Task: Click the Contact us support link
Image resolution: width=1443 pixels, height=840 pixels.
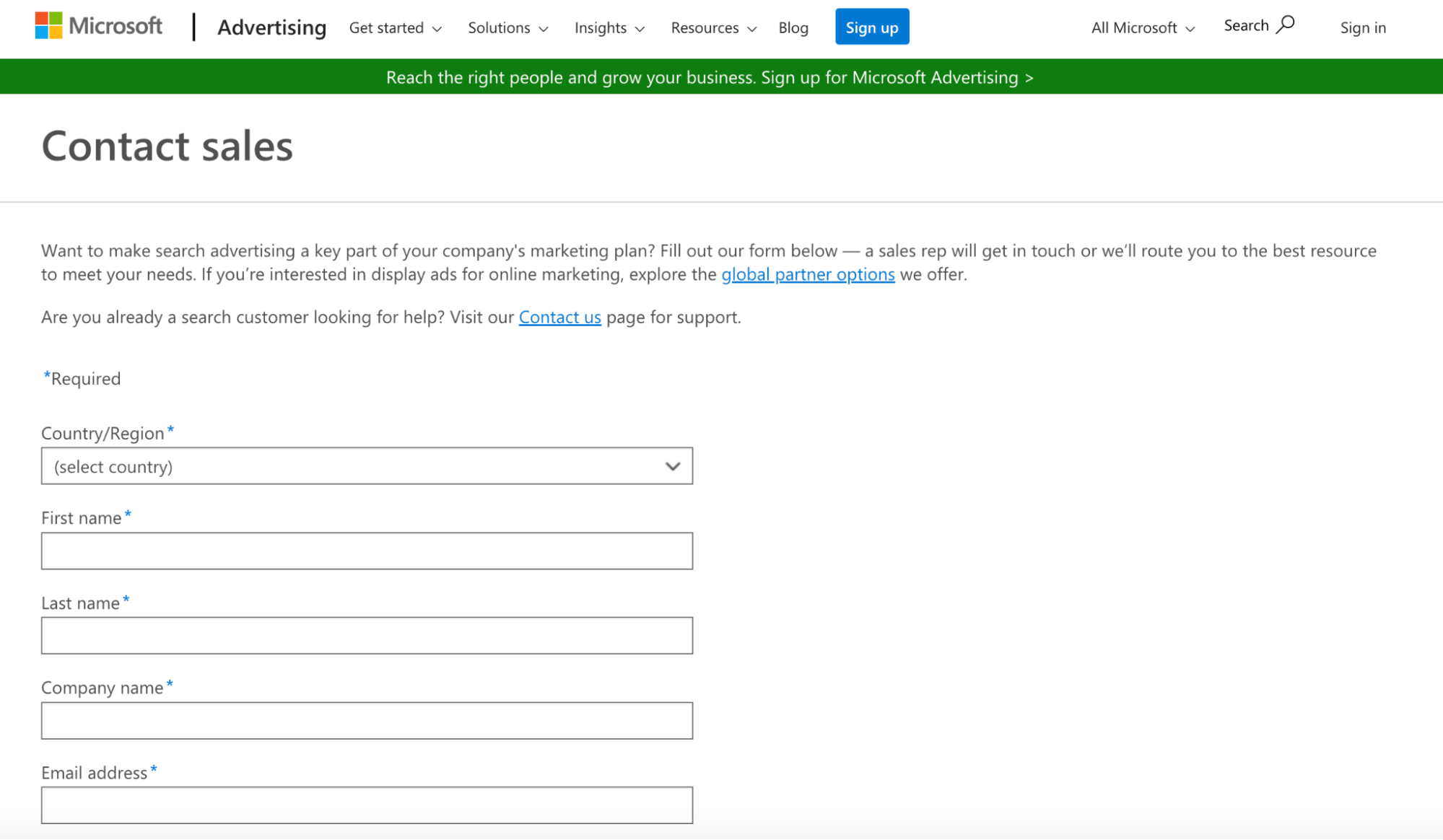Action: point(559,317)
